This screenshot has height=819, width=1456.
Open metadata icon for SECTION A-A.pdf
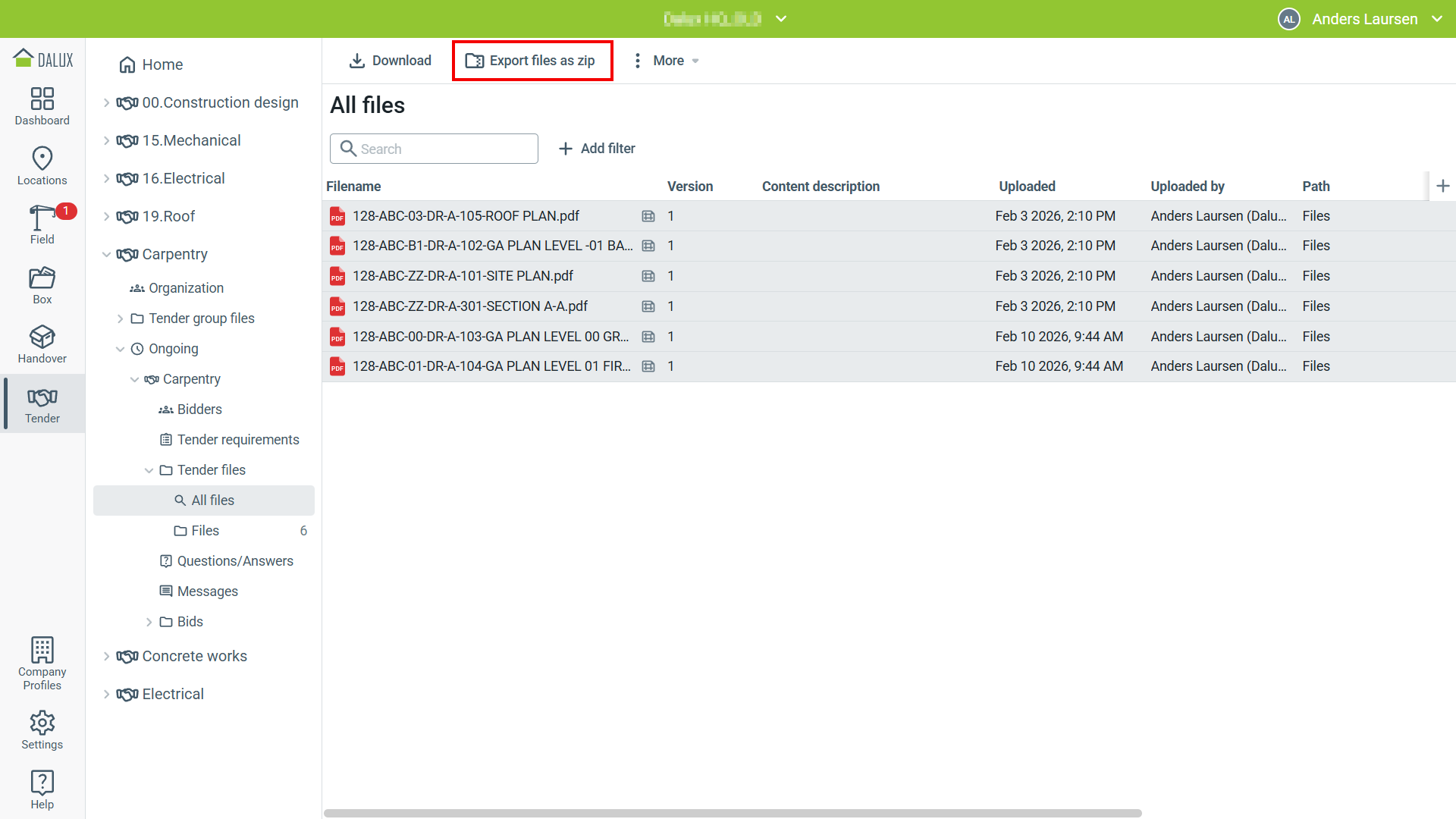(x=648, y=306)
